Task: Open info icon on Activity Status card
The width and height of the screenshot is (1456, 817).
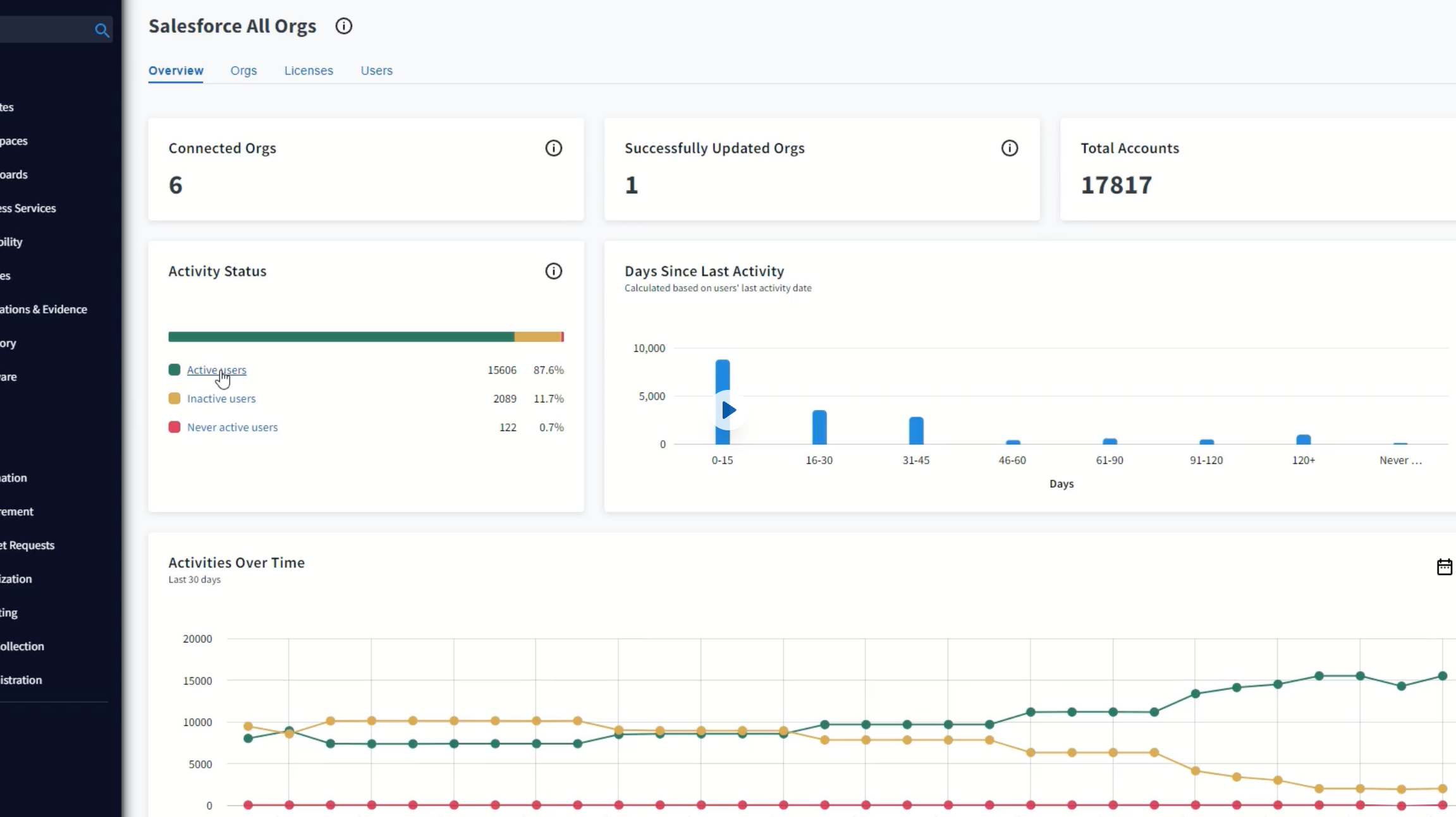Action: coord(553,271)
